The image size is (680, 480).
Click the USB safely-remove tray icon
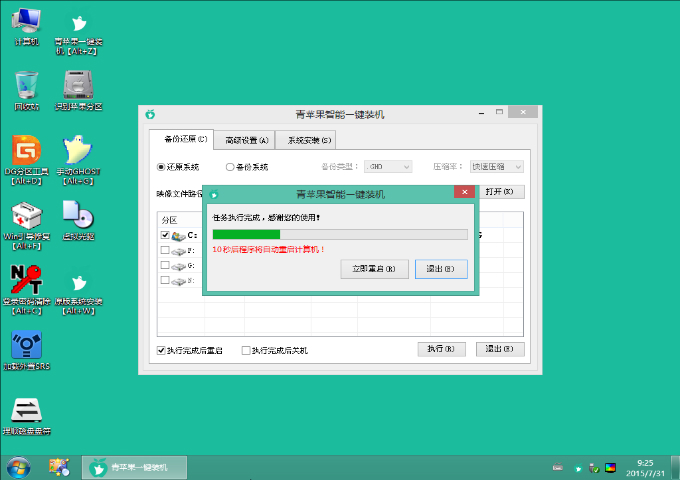pyautogui.click(x=594, y=468)
